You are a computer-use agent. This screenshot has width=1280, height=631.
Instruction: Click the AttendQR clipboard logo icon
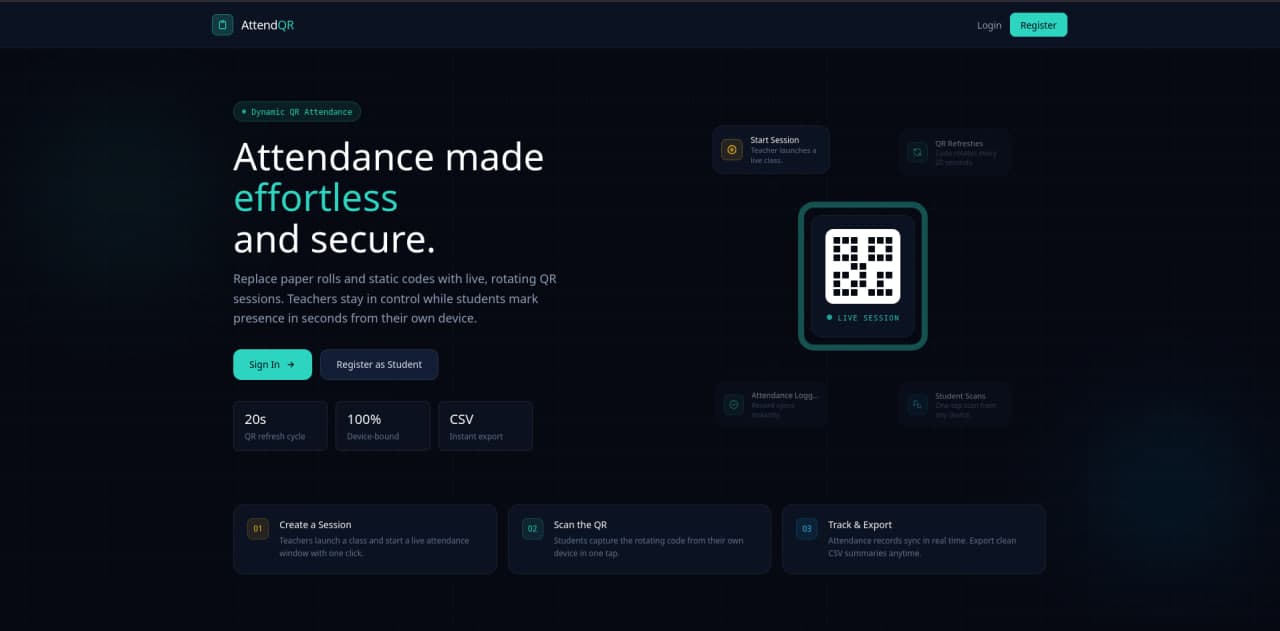point(222,25)
